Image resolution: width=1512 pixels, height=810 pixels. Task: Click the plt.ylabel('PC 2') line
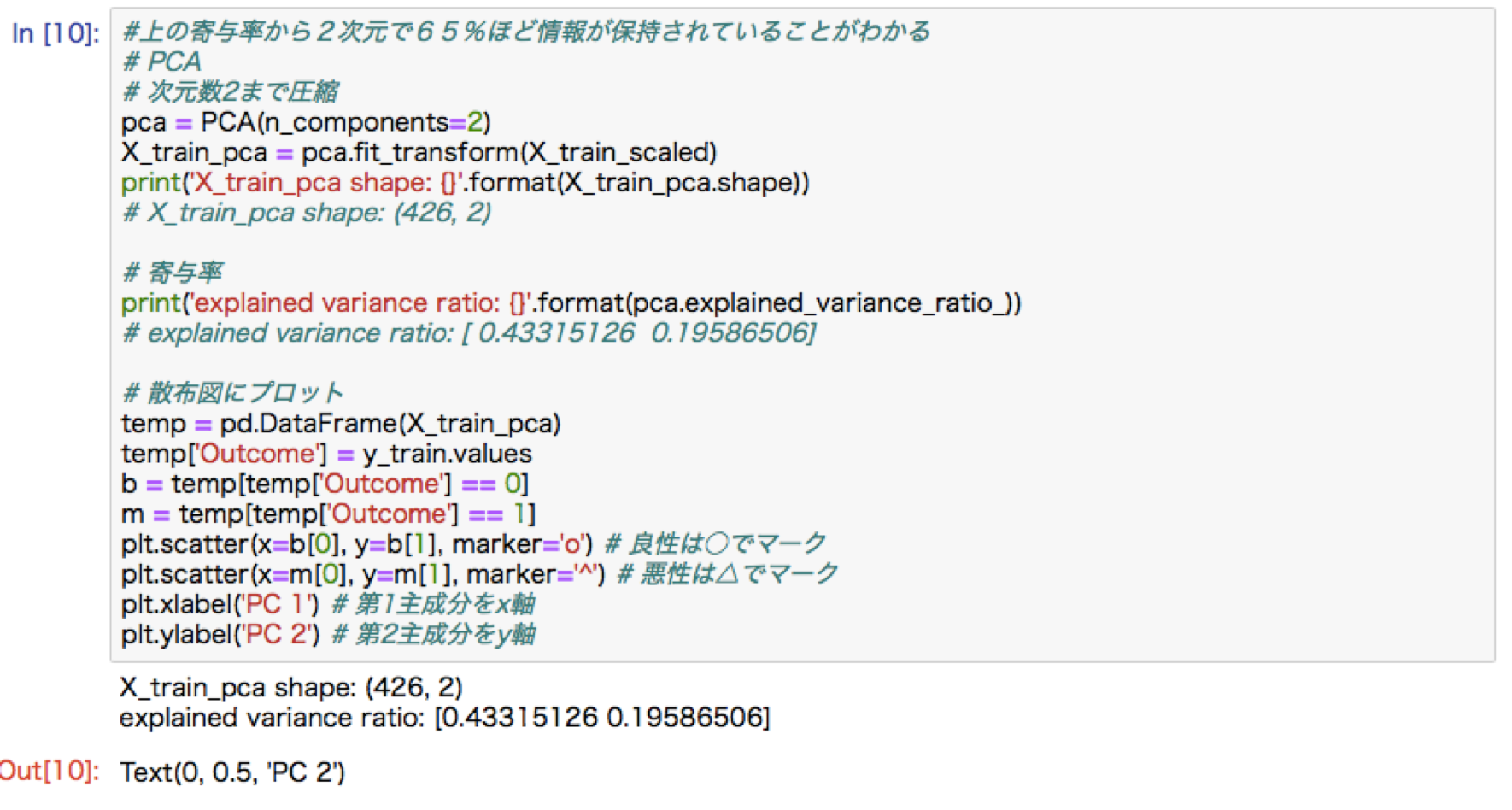click(329, 634)
